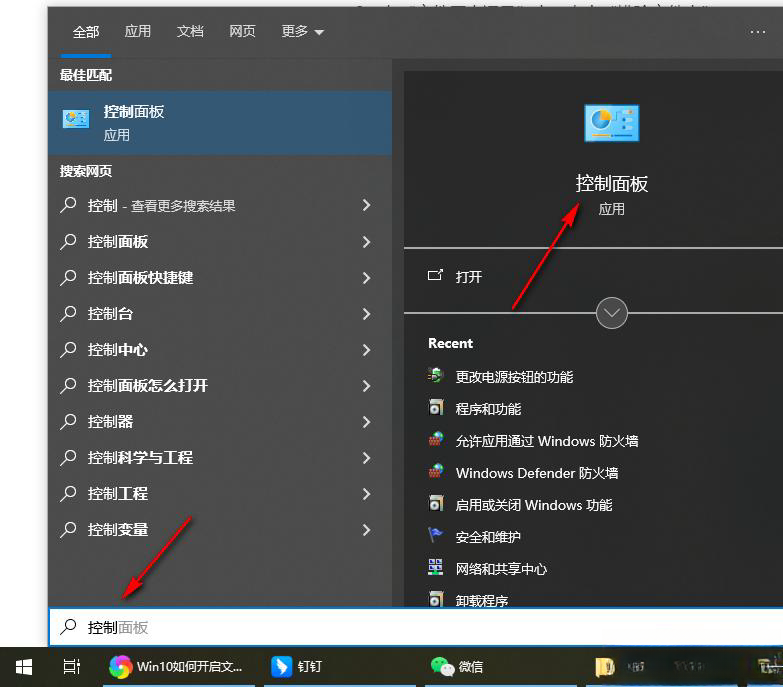
Task: Expand arrow for 控制科学与工程 suggestion
Action: point(367,458)
